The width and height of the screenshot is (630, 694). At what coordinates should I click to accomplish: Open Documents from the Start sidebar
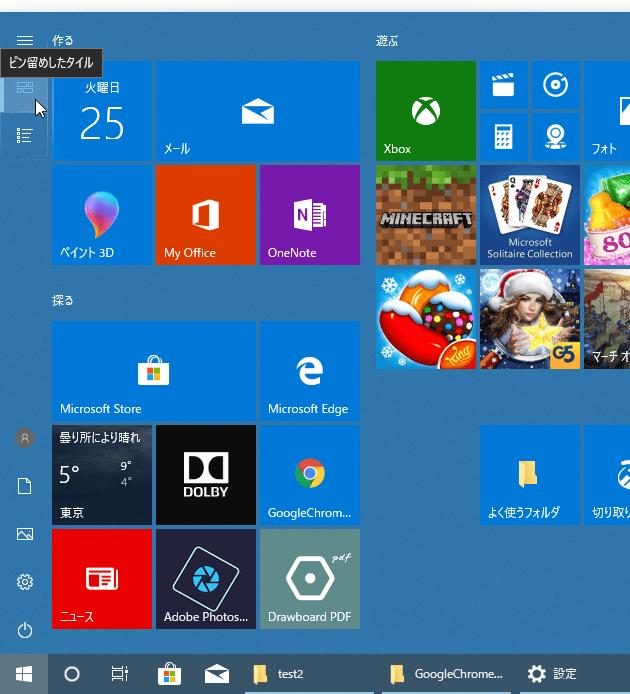(24, 486)
